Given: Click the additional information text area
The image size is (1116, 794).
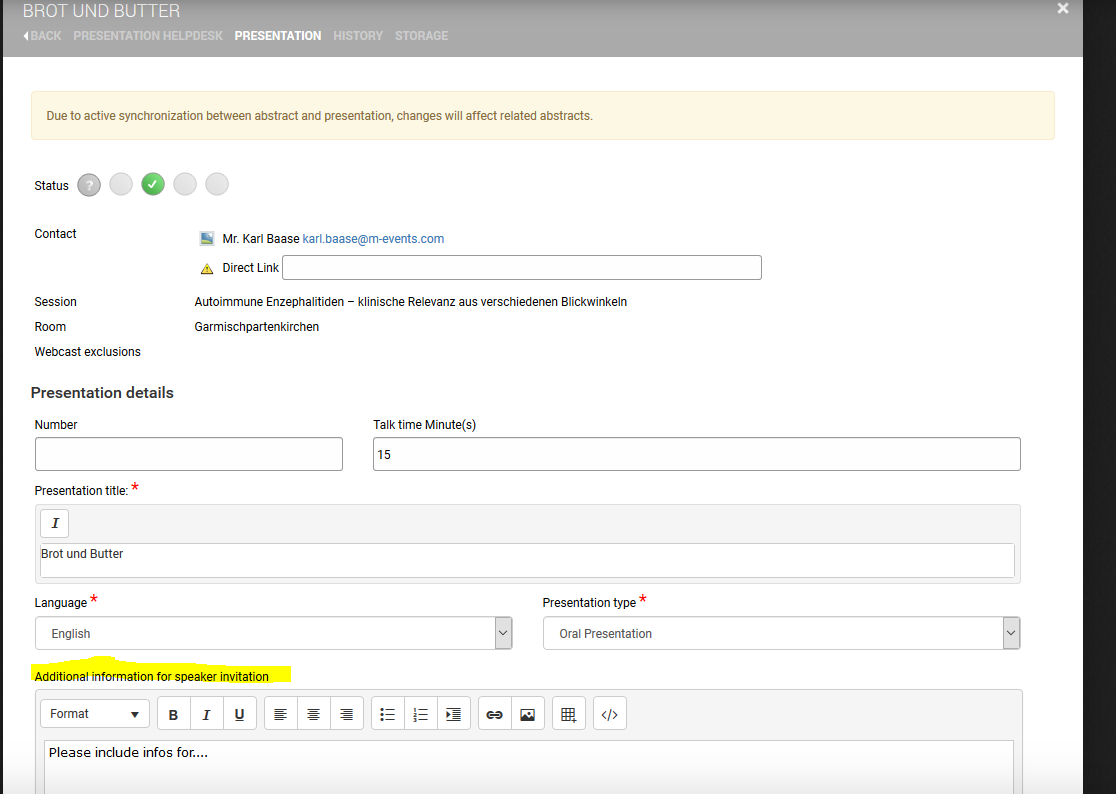Looking at the screenshot, I should click(x=529, y=767).
